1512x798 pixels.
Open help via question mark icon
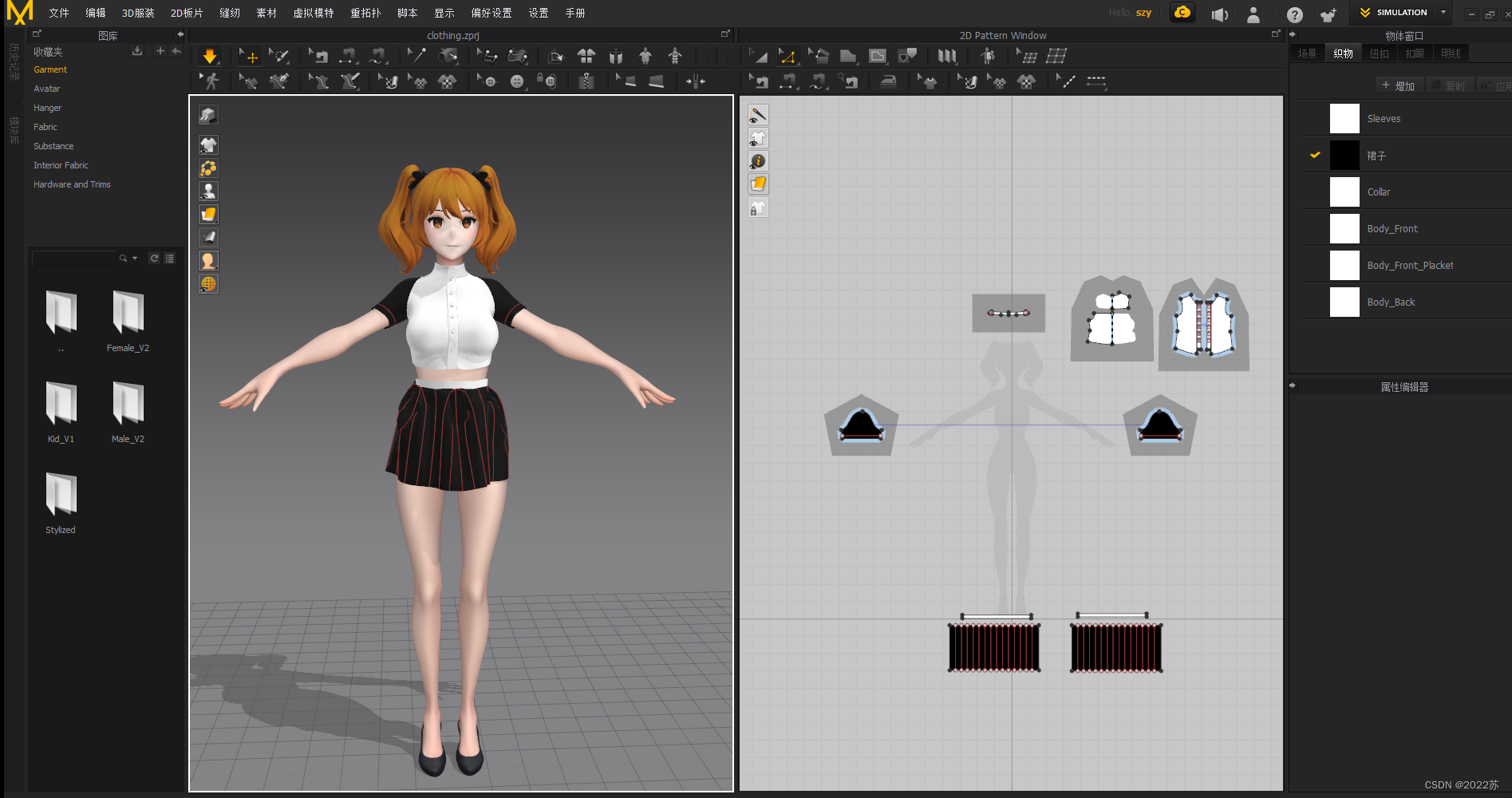click(x=1294, y=14)
